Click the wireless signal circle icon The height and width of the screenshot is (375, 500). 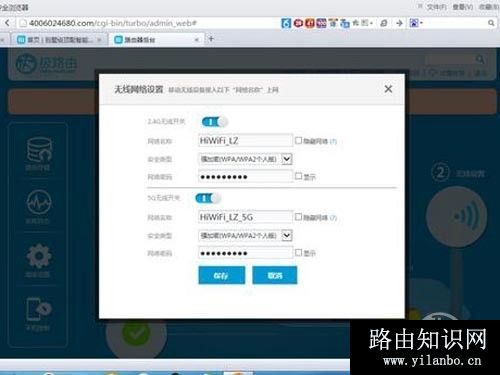(456, 217)
